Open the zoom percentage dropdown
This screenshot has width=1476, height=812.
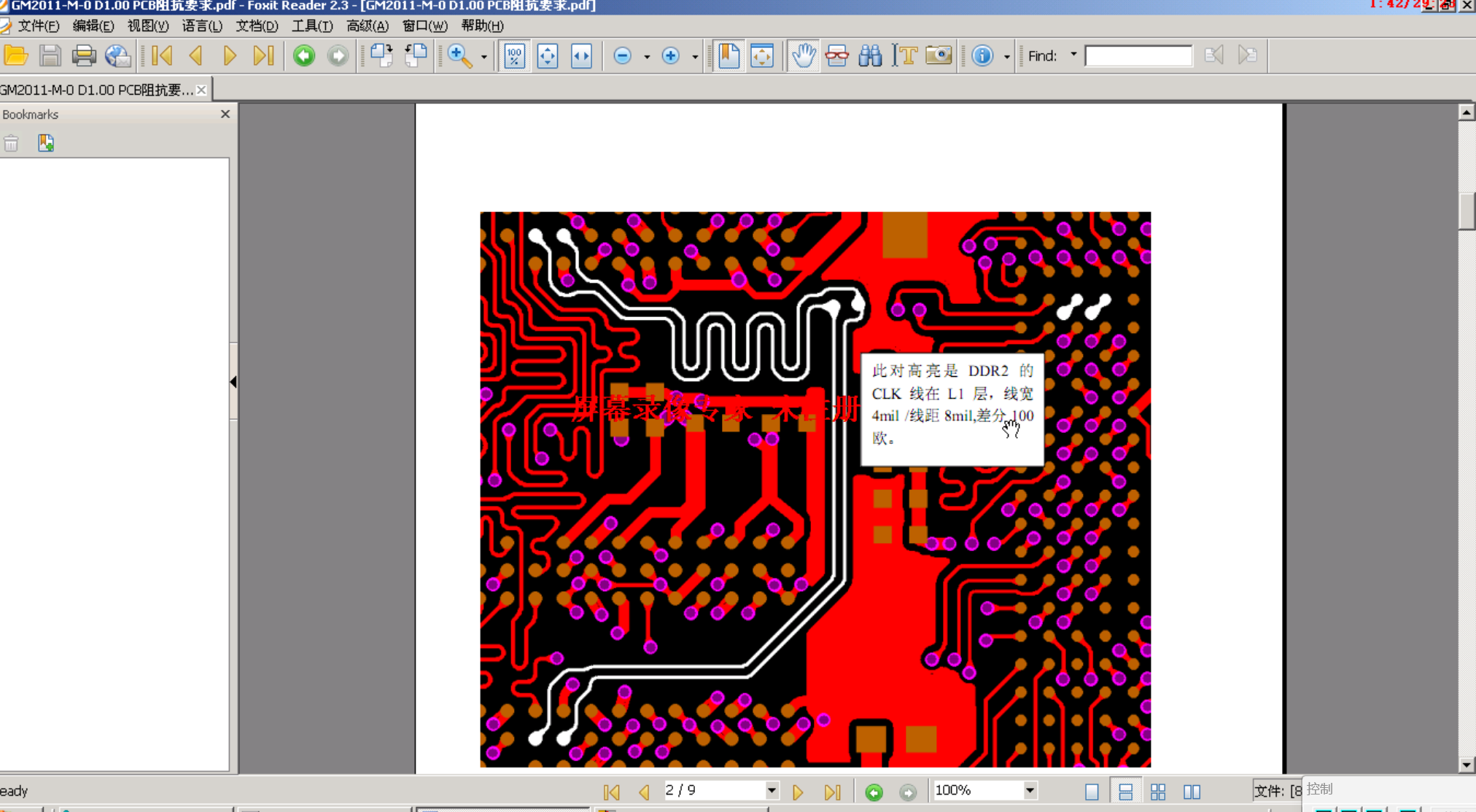pyautogui.click(x=1030, y=790)
